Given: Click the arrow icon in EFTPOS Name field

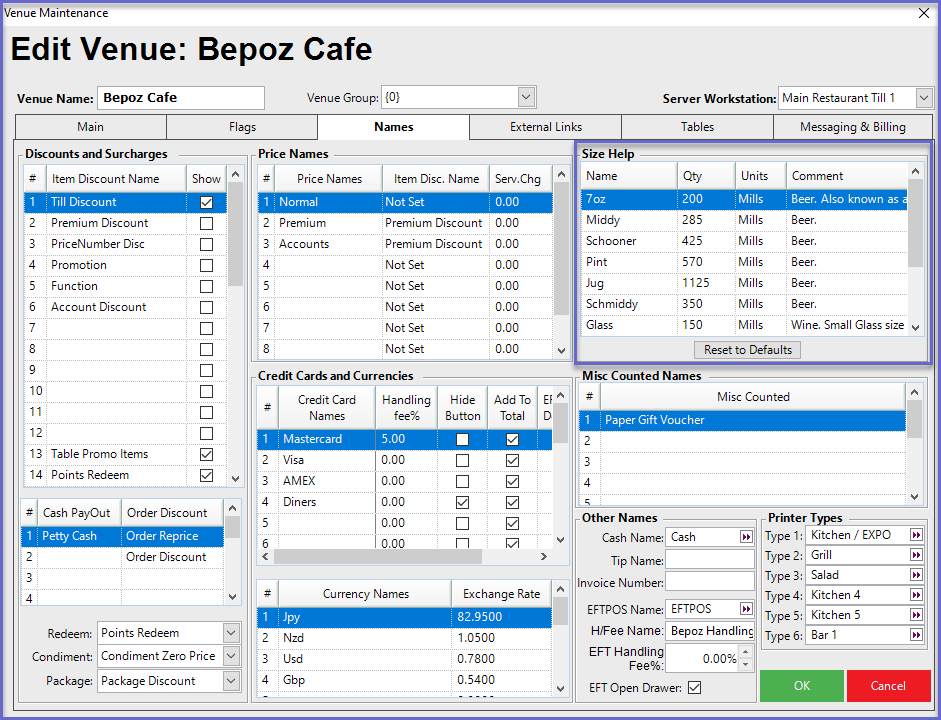Looking at the screenshot, I should pyautogui.click(x=746, y=609).
